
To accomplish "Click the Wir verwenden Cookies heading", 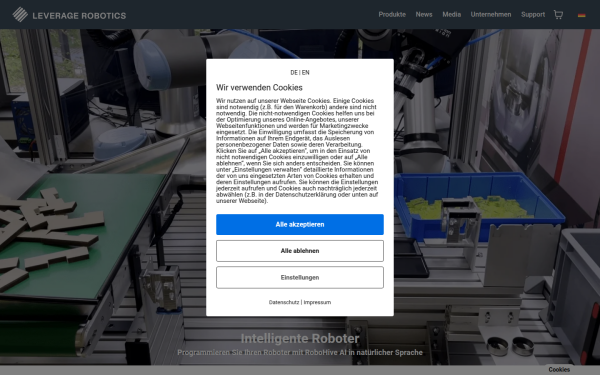I will point(259,88).
